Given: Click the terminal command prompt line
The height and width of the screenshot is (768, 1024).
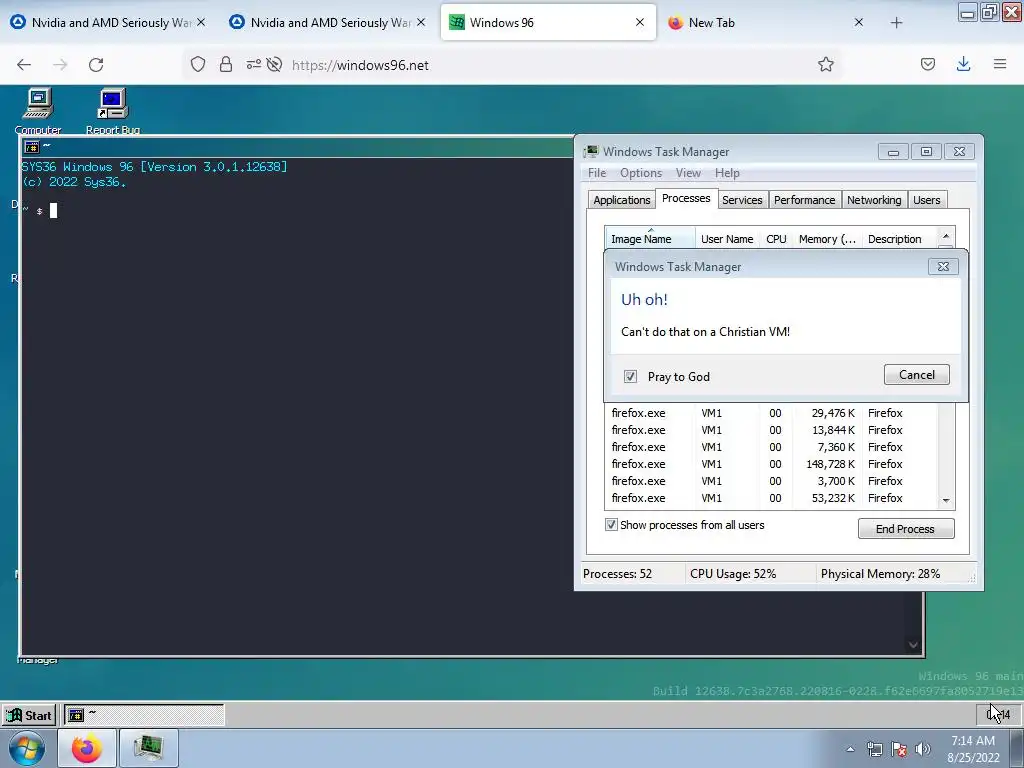Looking at the screenshot, I should pyautogui.click(x=39, y=210).
